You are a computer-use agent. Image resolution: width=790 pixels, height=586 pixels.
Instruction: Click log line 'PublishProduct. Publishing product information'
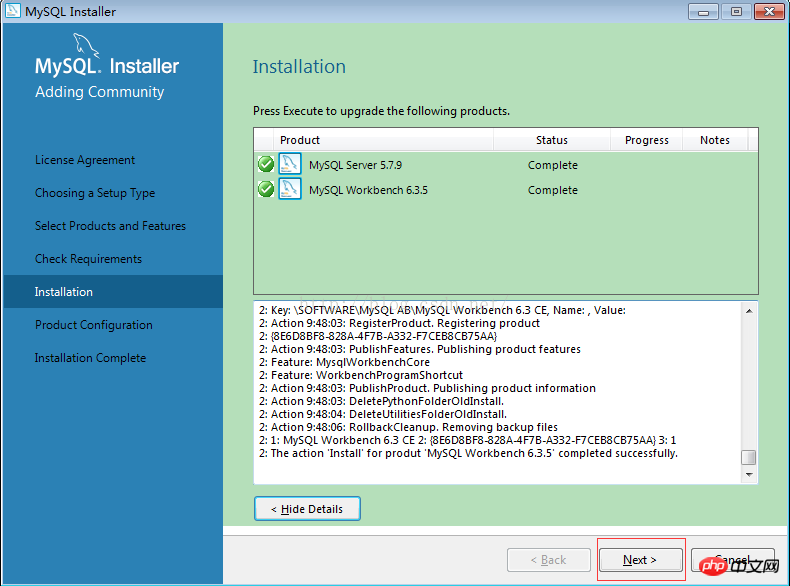click(x=427, y=388)
